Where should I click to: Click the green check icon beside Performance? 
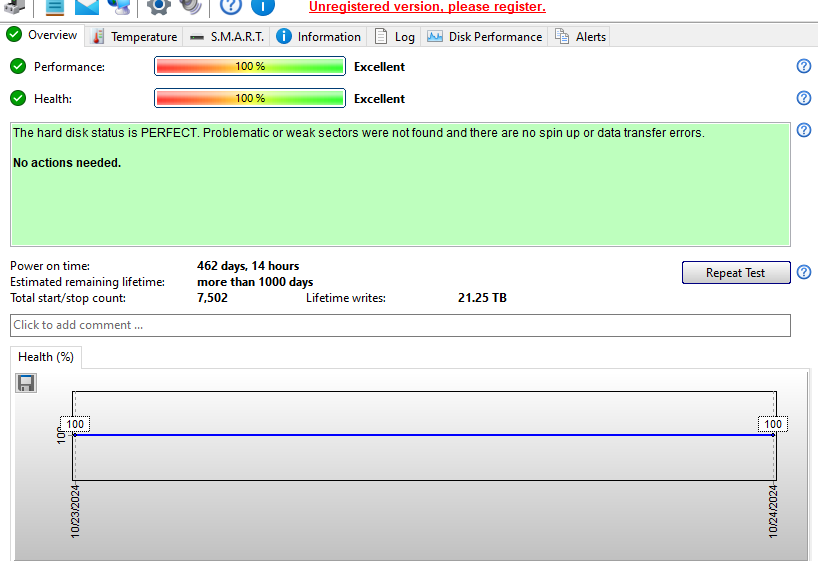(x=18, y=66)
